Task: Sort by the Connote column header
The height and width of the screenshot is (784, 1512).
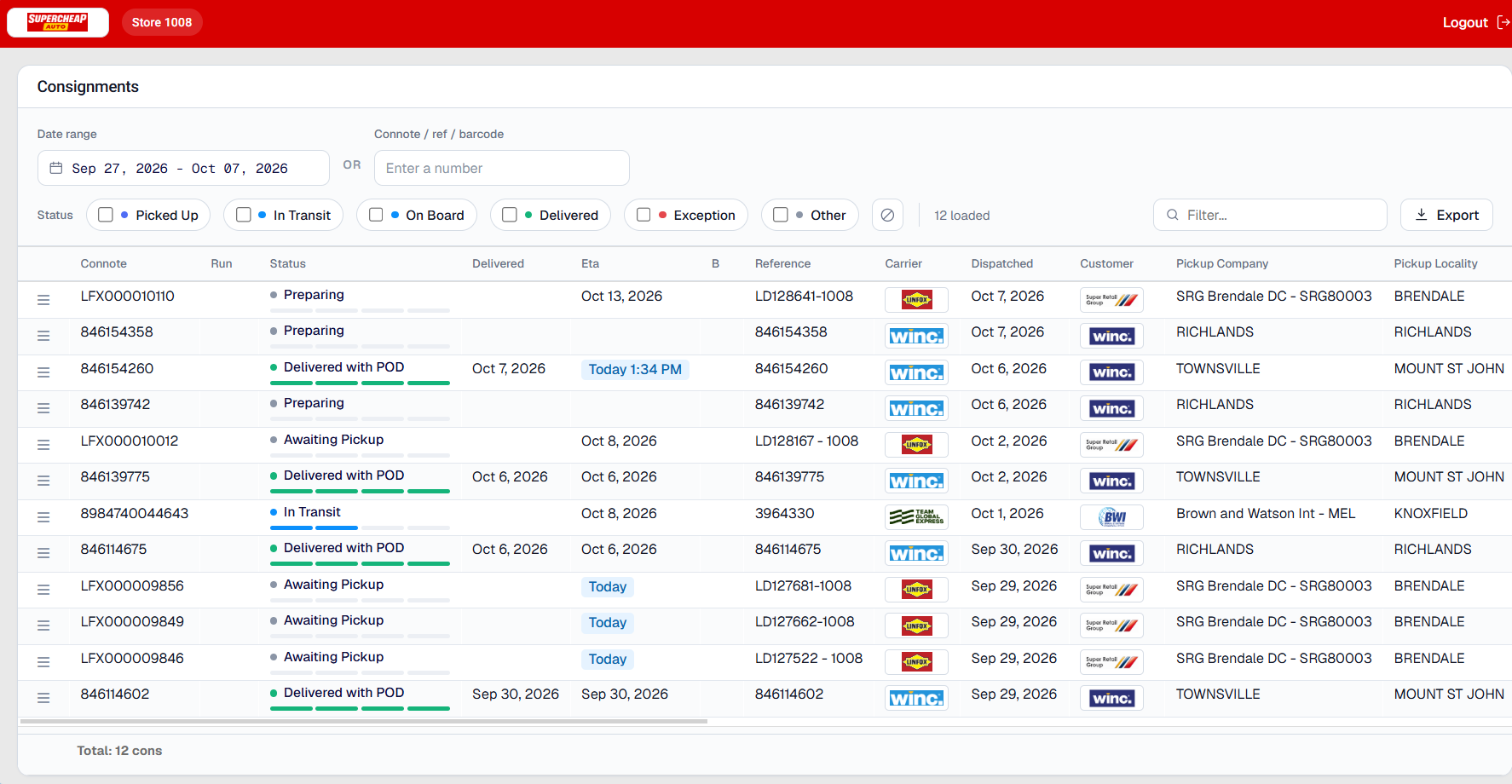Action: tap(103, 263)
